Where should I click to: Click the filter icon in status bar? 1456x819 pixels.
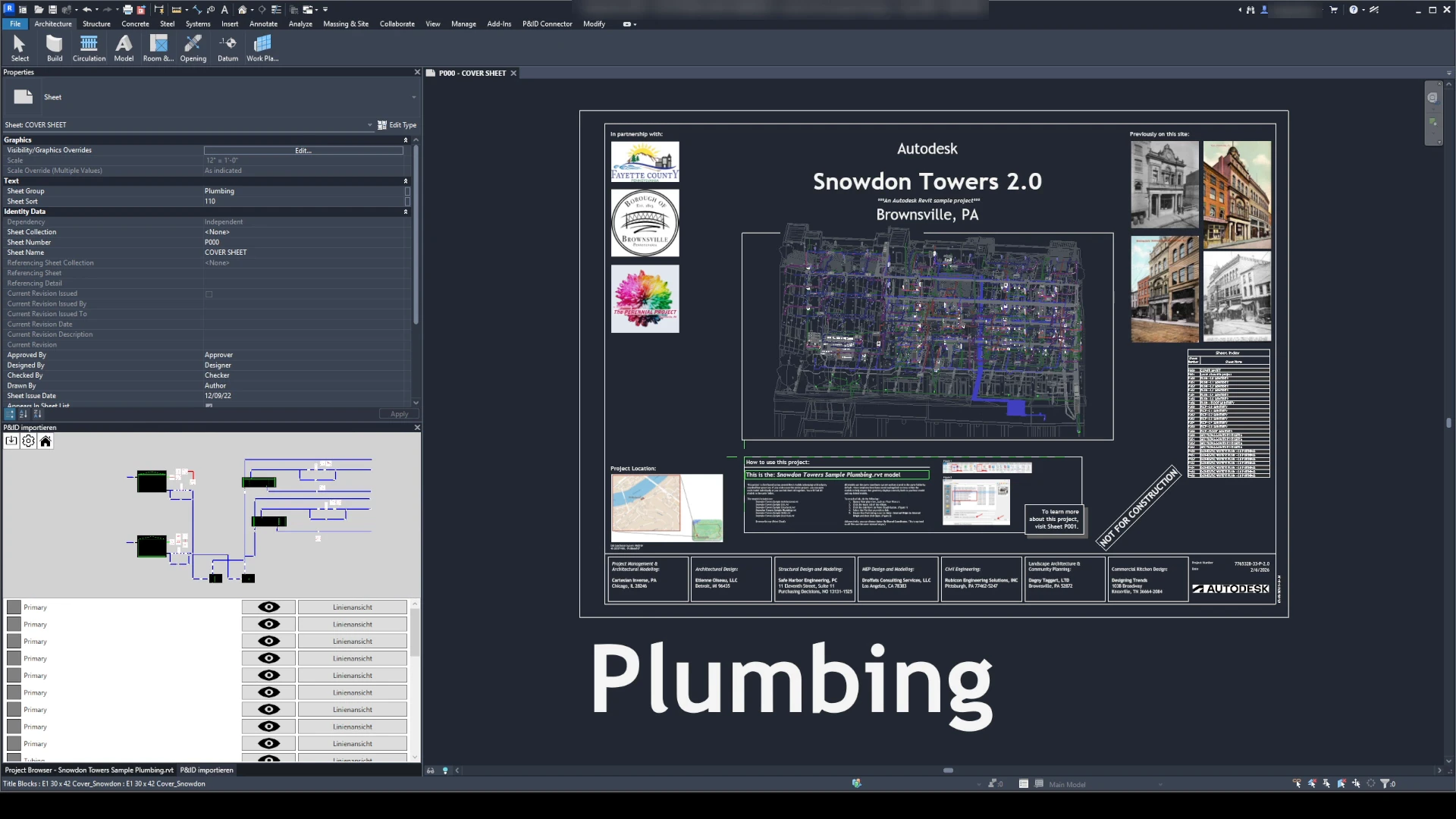click(x=1385, y=783)
